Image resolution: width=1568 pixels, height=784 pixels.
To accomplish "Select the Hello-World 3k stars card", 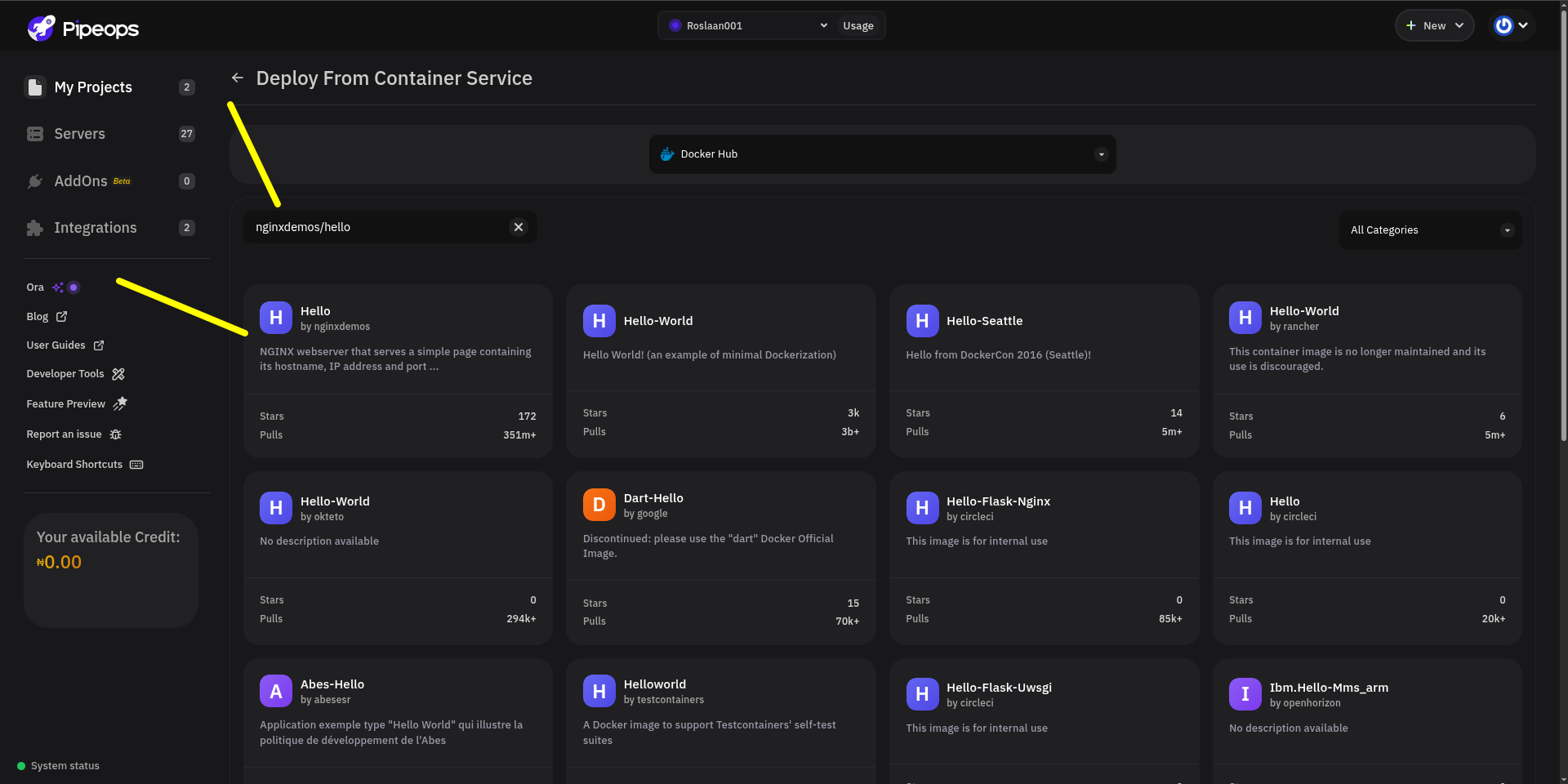I will [721, 371].
